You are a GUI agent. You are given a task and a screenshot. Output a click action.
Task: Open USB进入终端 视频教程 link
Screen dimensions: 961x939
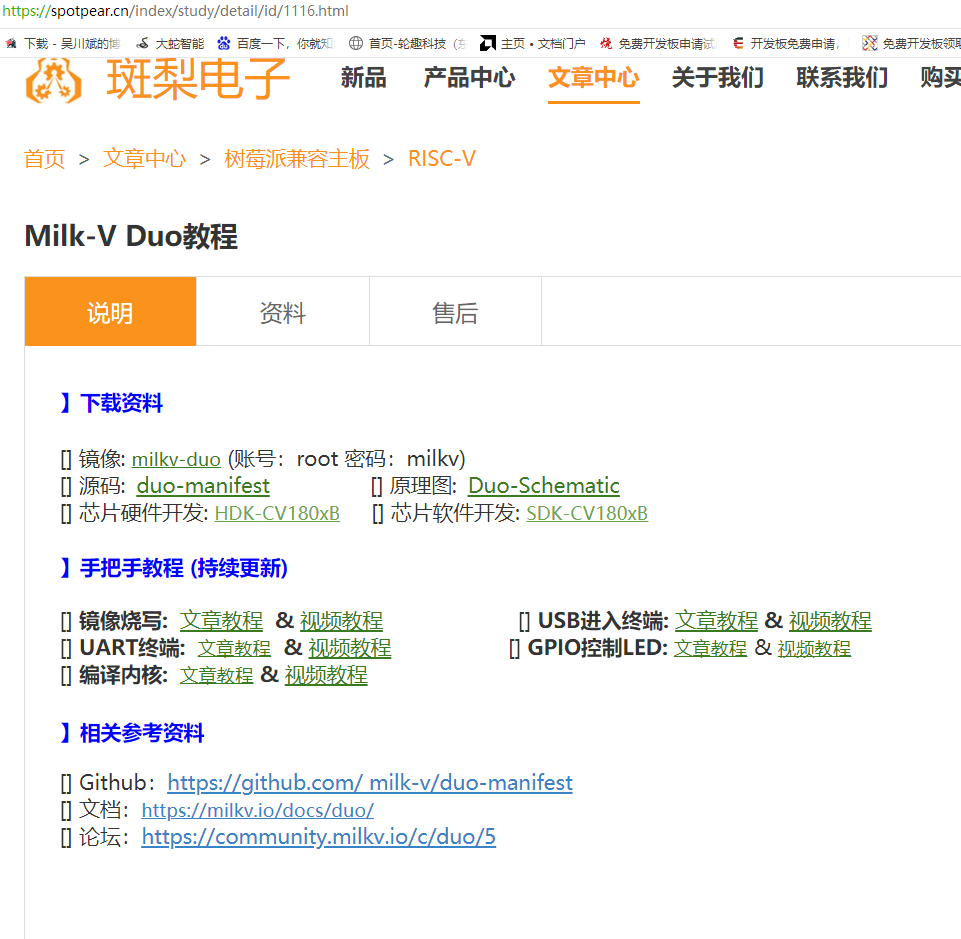click(830, 621)
